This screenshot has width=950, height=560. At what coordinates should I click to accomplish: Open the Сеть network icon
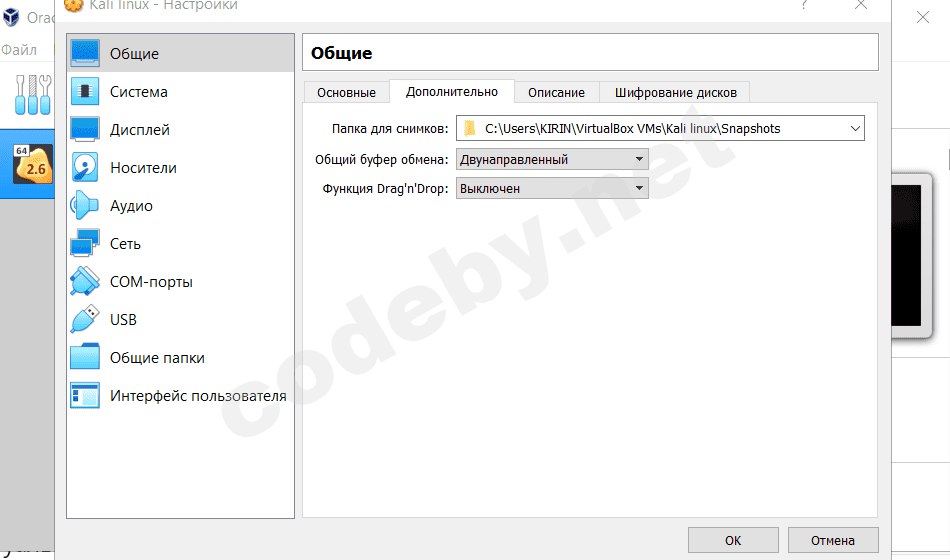tap(85, 244)
